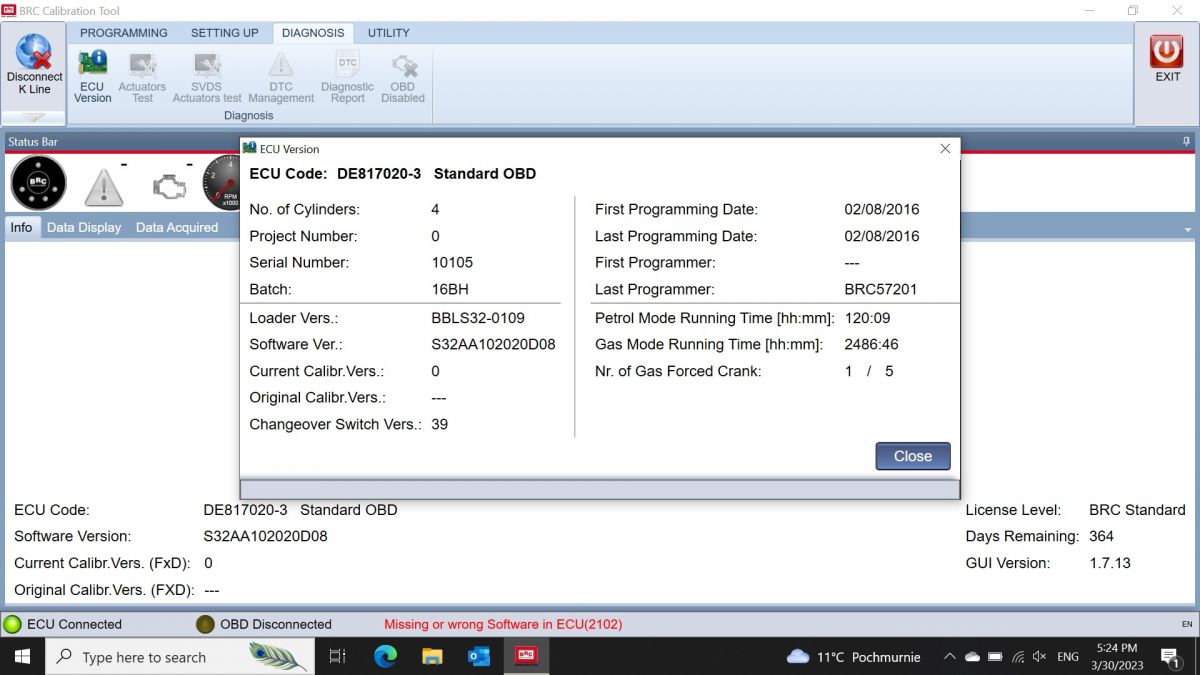
Task: Click the engine check status icon
Action: (169, 186)
